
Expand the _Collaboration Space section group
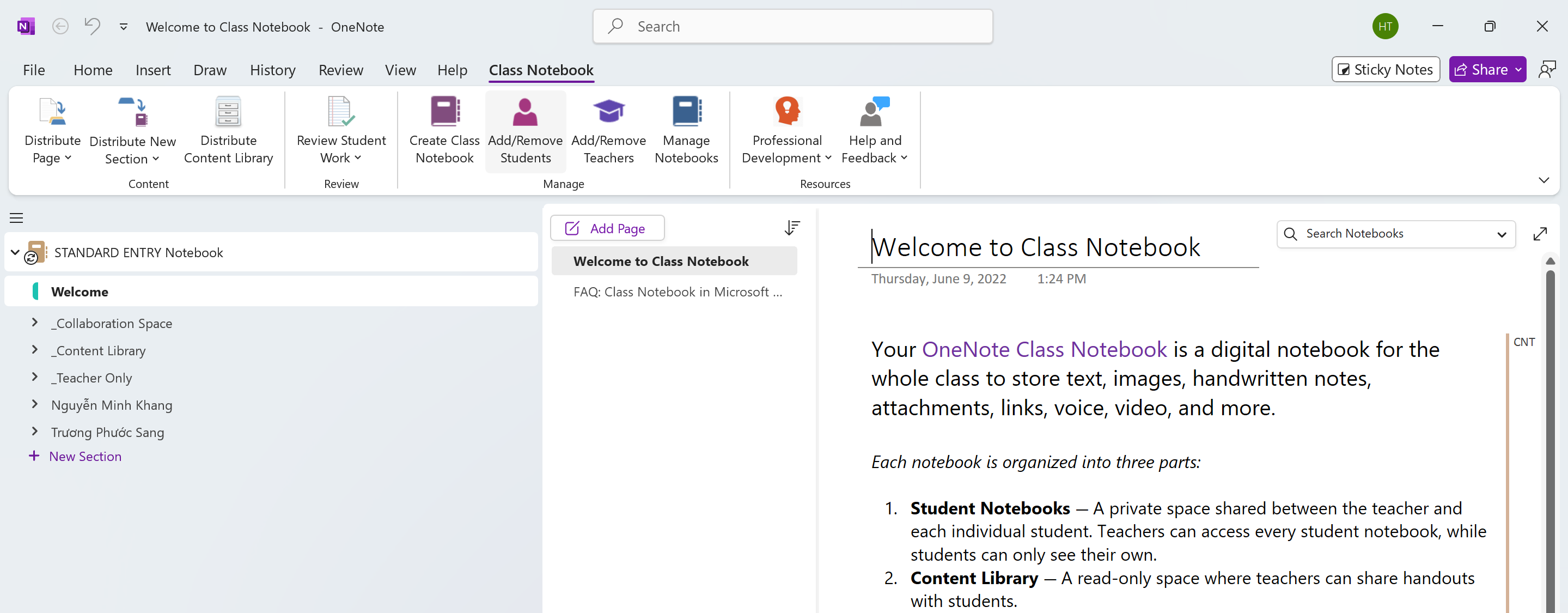tap(35, 323)
